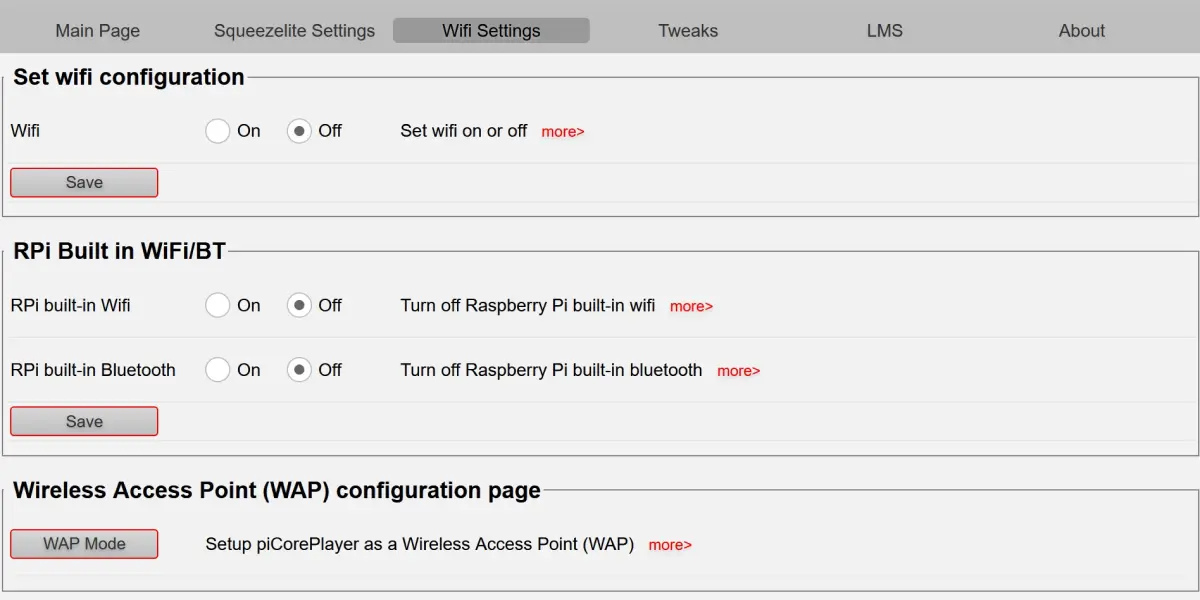
Task: Open the Main Page tab
Action: coord(98,31)
